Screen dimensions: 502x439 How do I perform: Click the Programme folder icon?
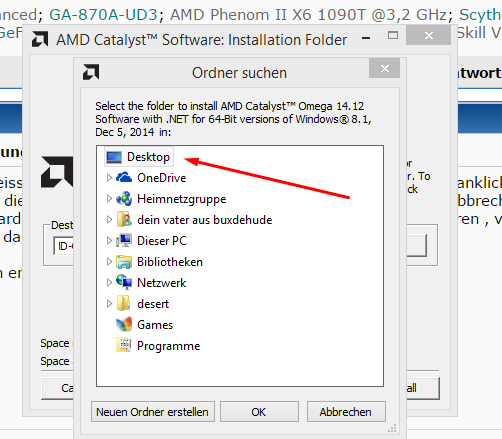tap(124, 345)
